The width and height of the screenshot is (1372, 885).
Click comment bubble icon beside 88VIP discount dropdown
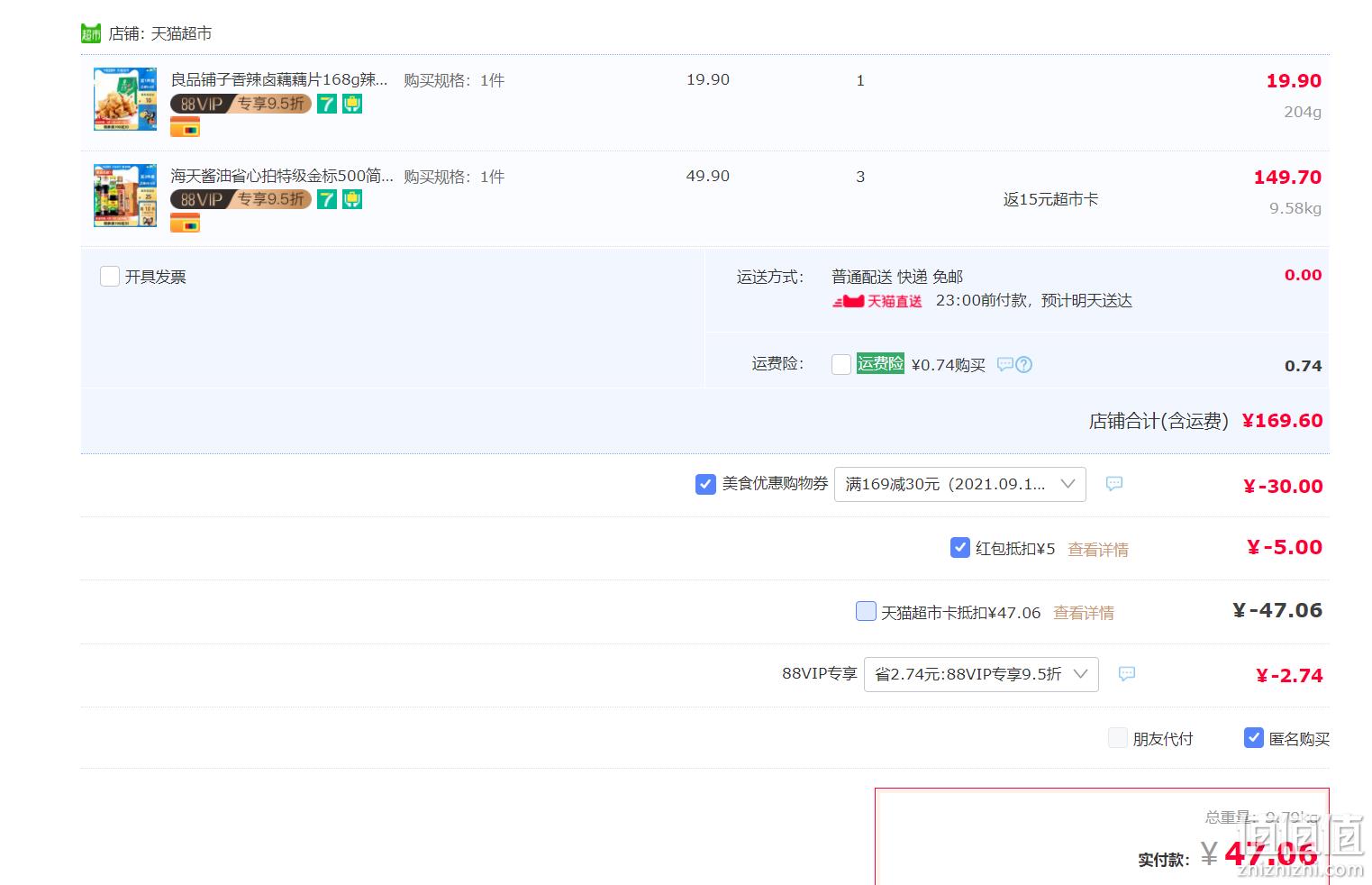point(1127,674)
